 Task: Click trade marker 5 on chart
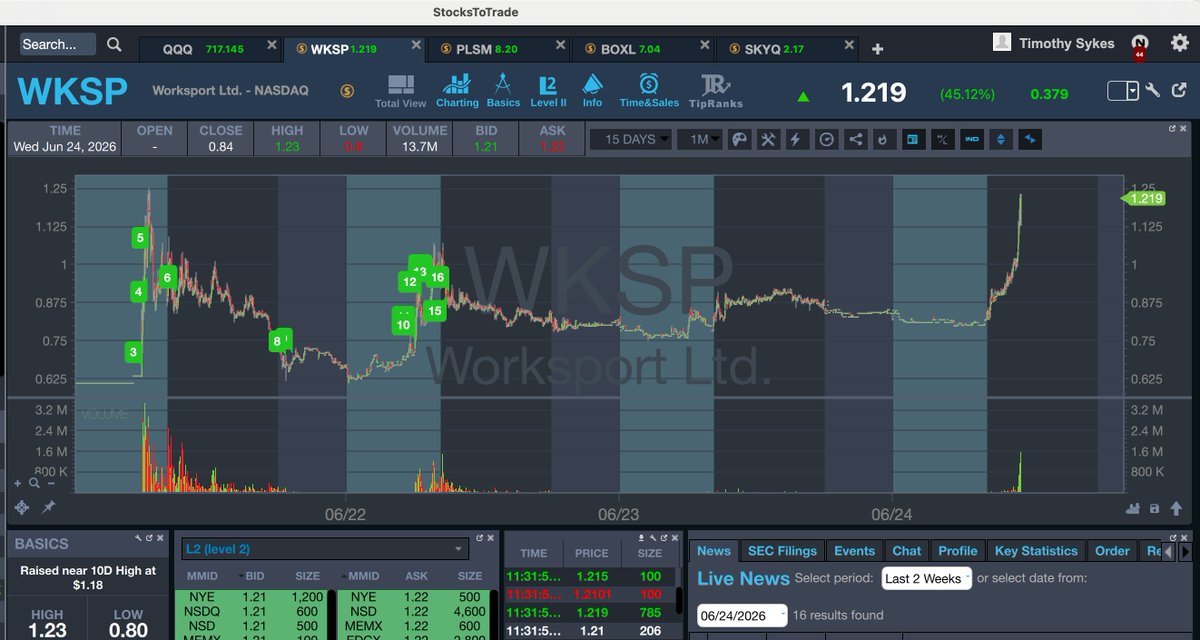(x=140, y=238)
